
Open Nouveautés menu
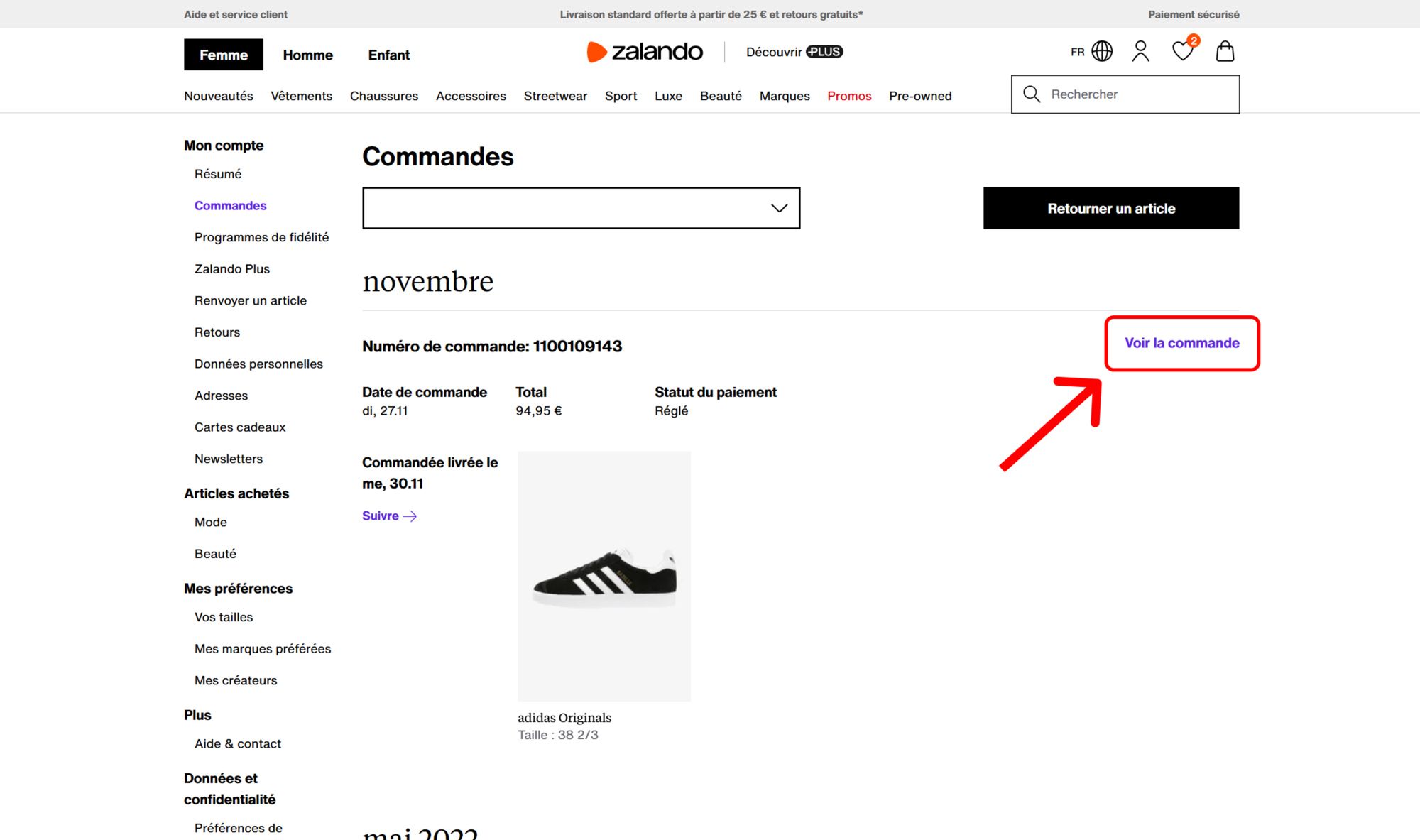(x=218, y=96)
